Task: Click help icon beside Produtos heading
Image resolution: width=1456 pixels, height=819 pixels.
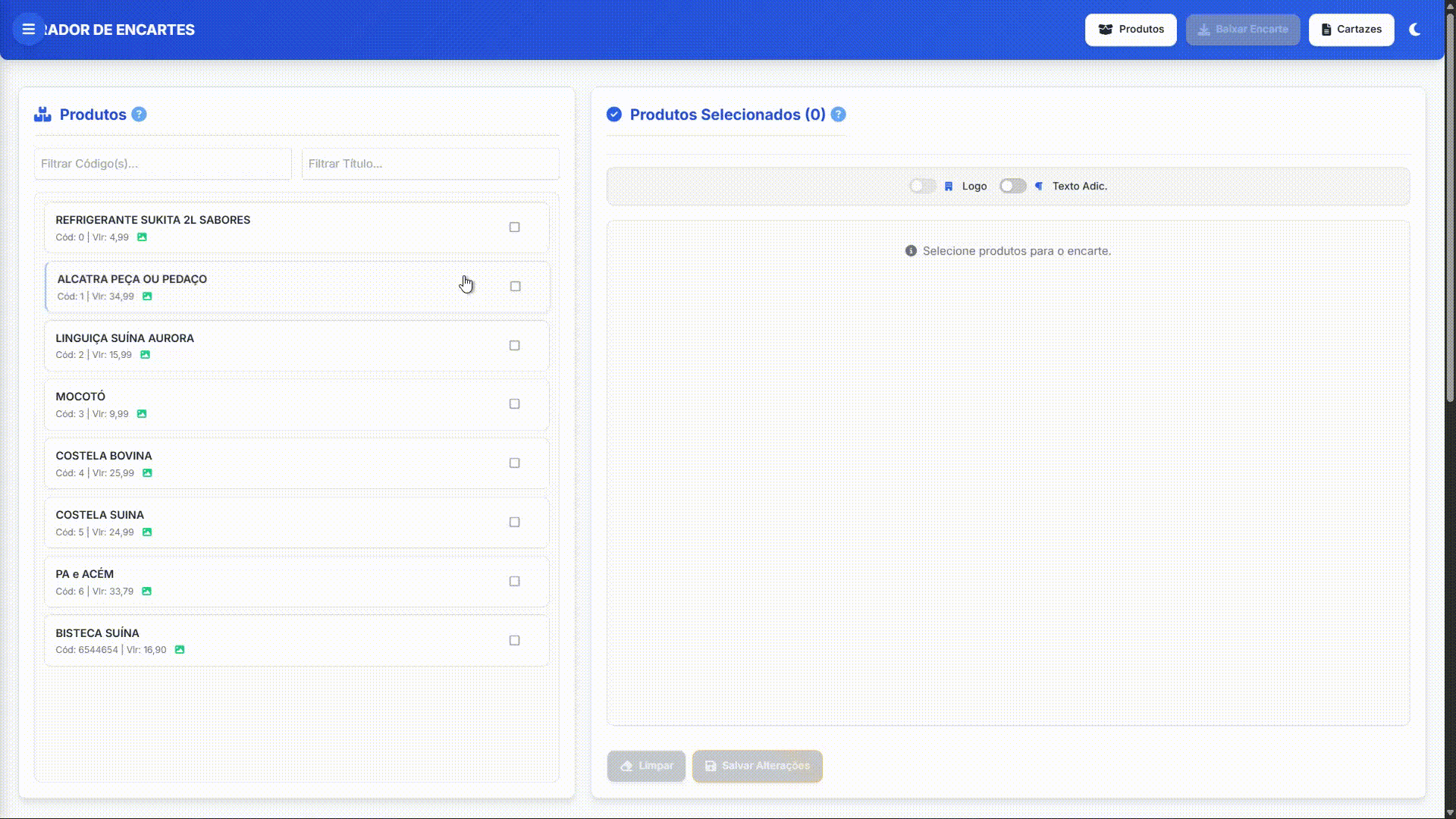Action: [x=139, y=115]
